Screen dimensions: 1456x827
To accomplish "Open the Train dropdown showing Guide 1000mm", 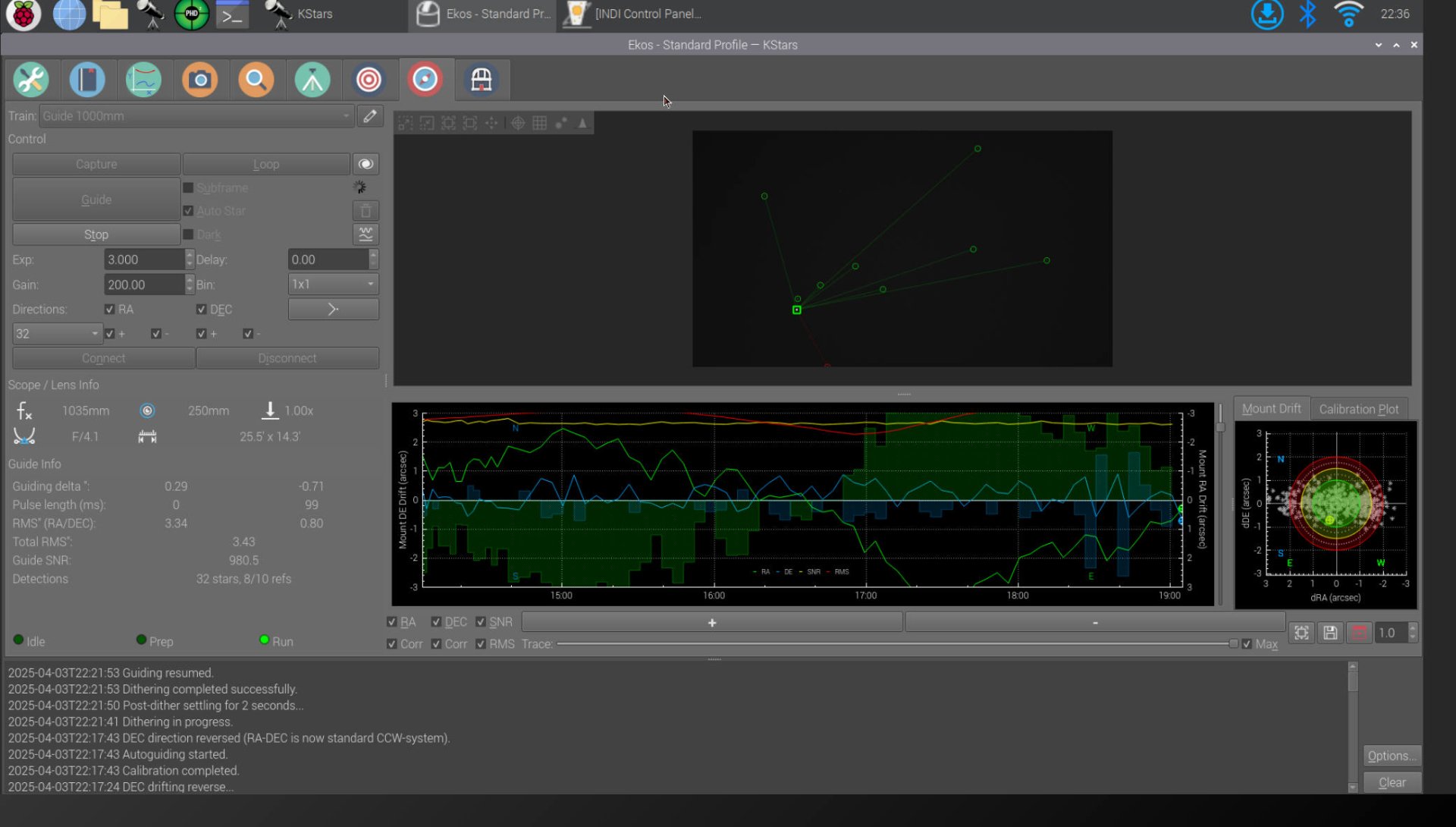I will click(196, 116).
